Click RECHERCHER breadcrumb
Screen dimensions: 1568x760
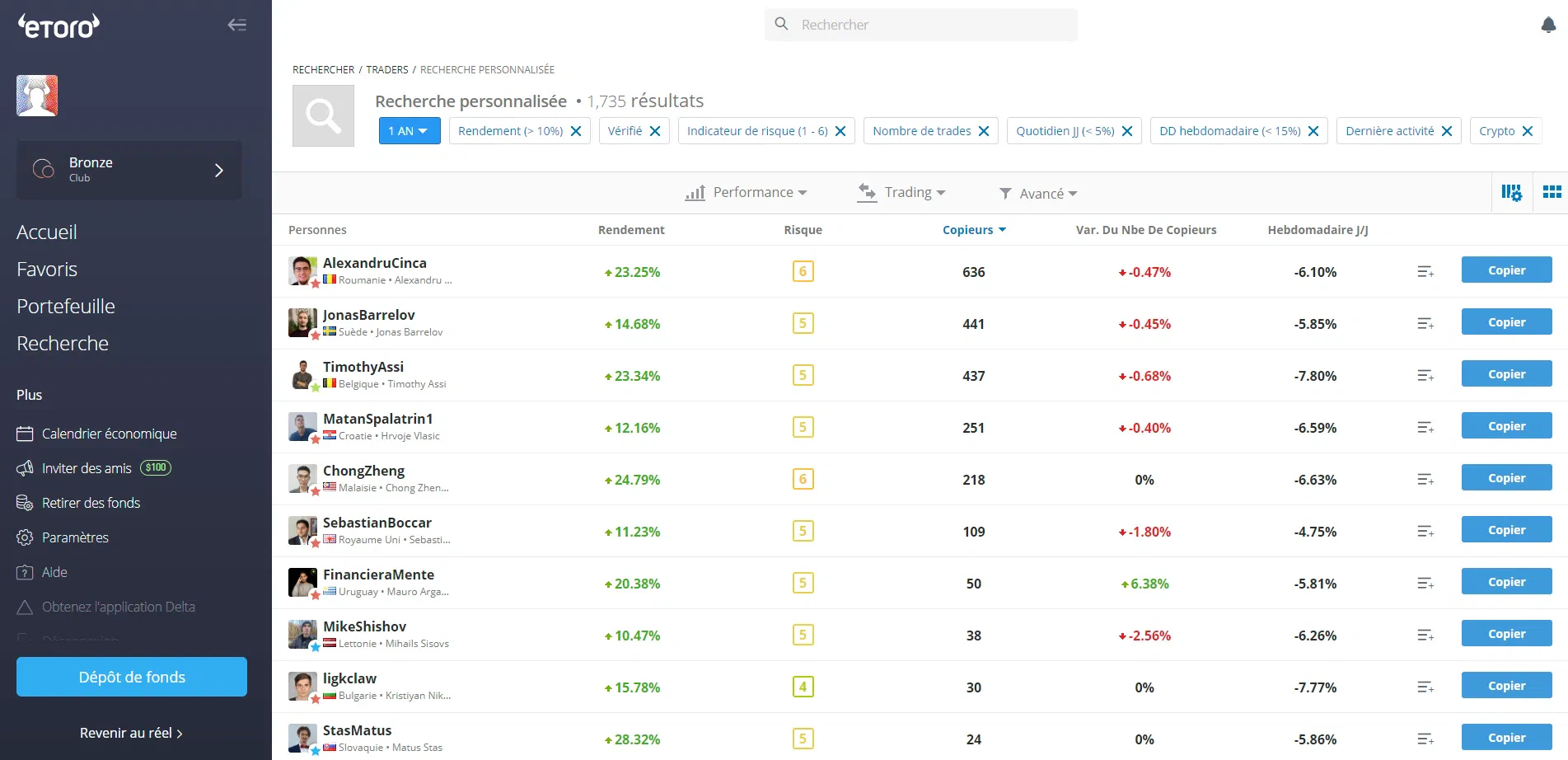(x=324, y=70)
